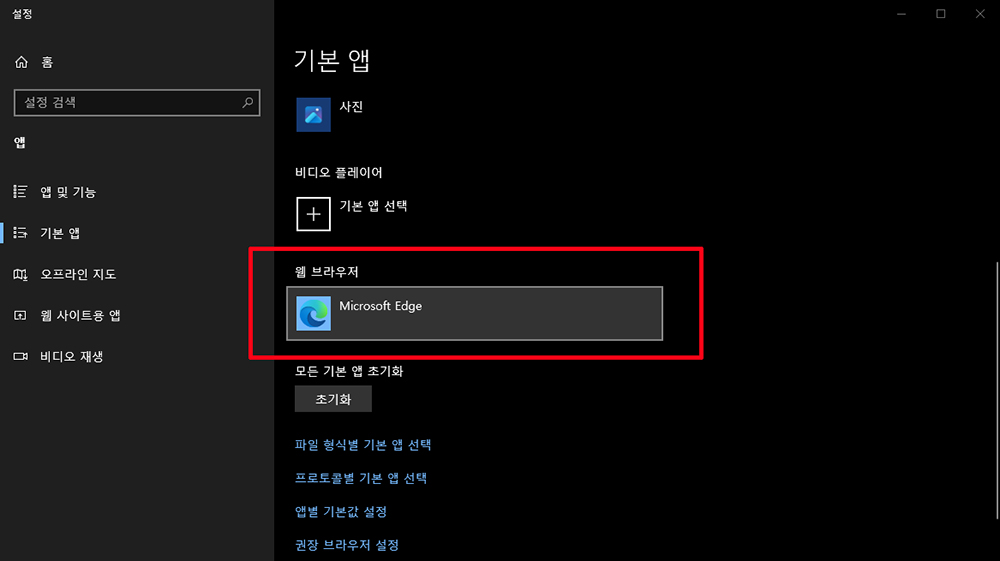Image resolution: width=1000 pixels, height=561 pixels.
Task: Change Microsoft Edge default web browser
Action: [x=474, y=313]
